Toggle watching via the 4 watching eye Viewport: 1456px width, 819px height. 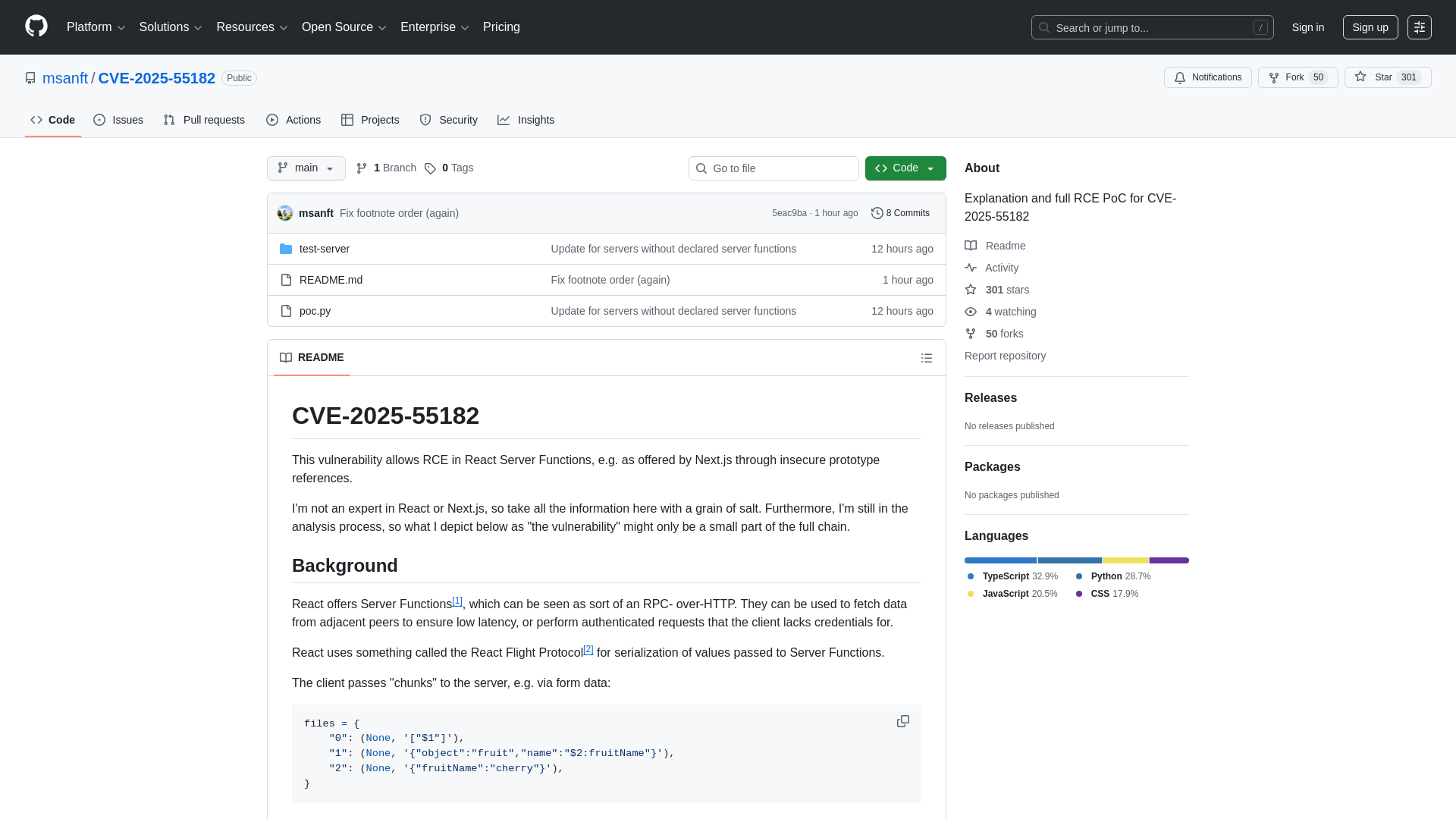(971, 312)
